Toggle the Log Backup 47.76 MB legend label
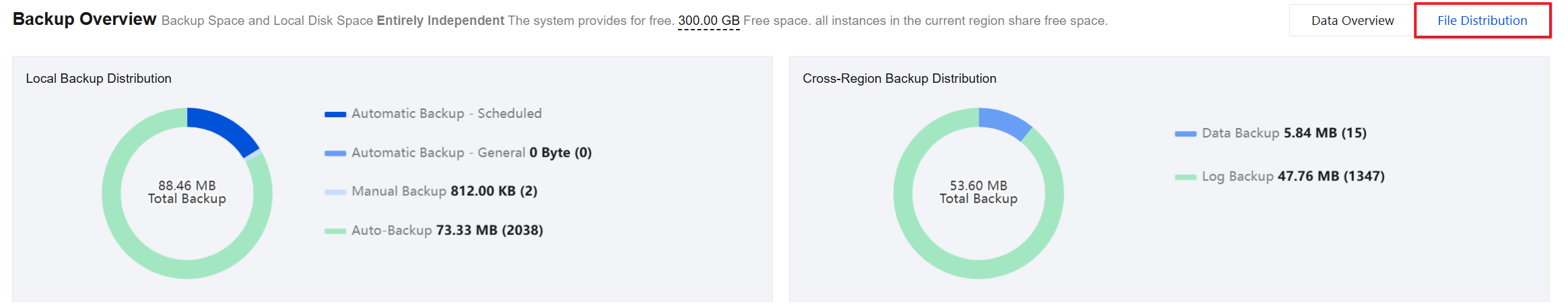Image resolution: width=1568 pixels, height=305 pixels. point(1293,176)
